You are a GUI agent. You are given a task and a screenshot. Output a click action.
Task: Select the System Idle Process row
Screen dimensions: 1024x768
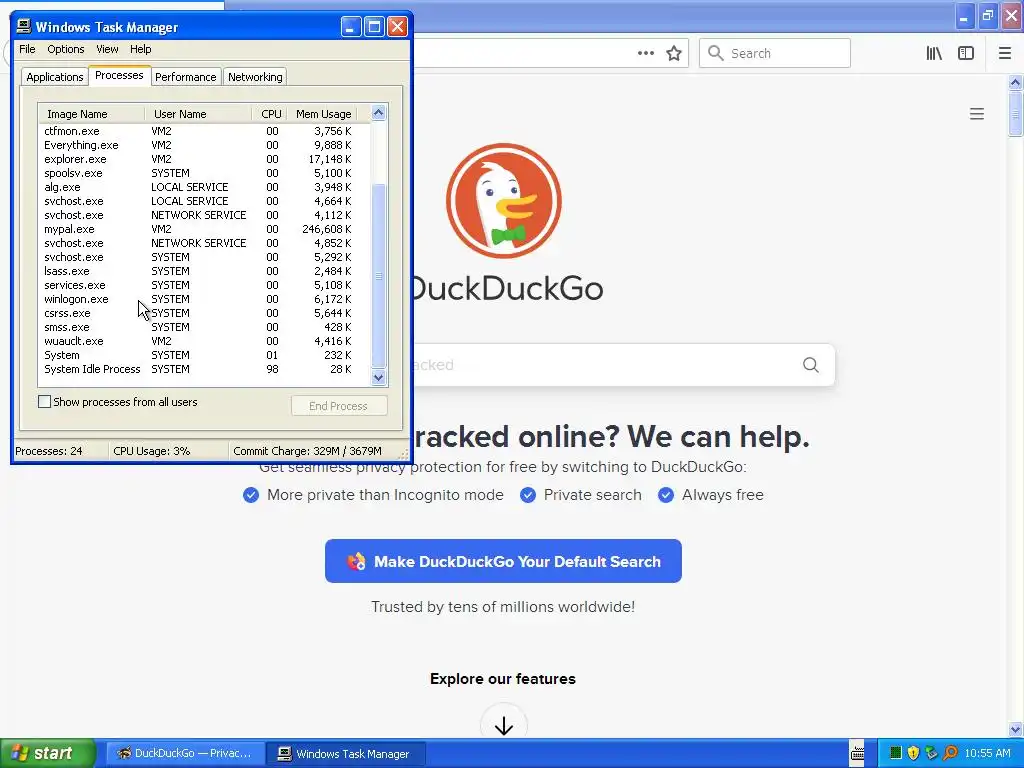click(x=204, y=370)
